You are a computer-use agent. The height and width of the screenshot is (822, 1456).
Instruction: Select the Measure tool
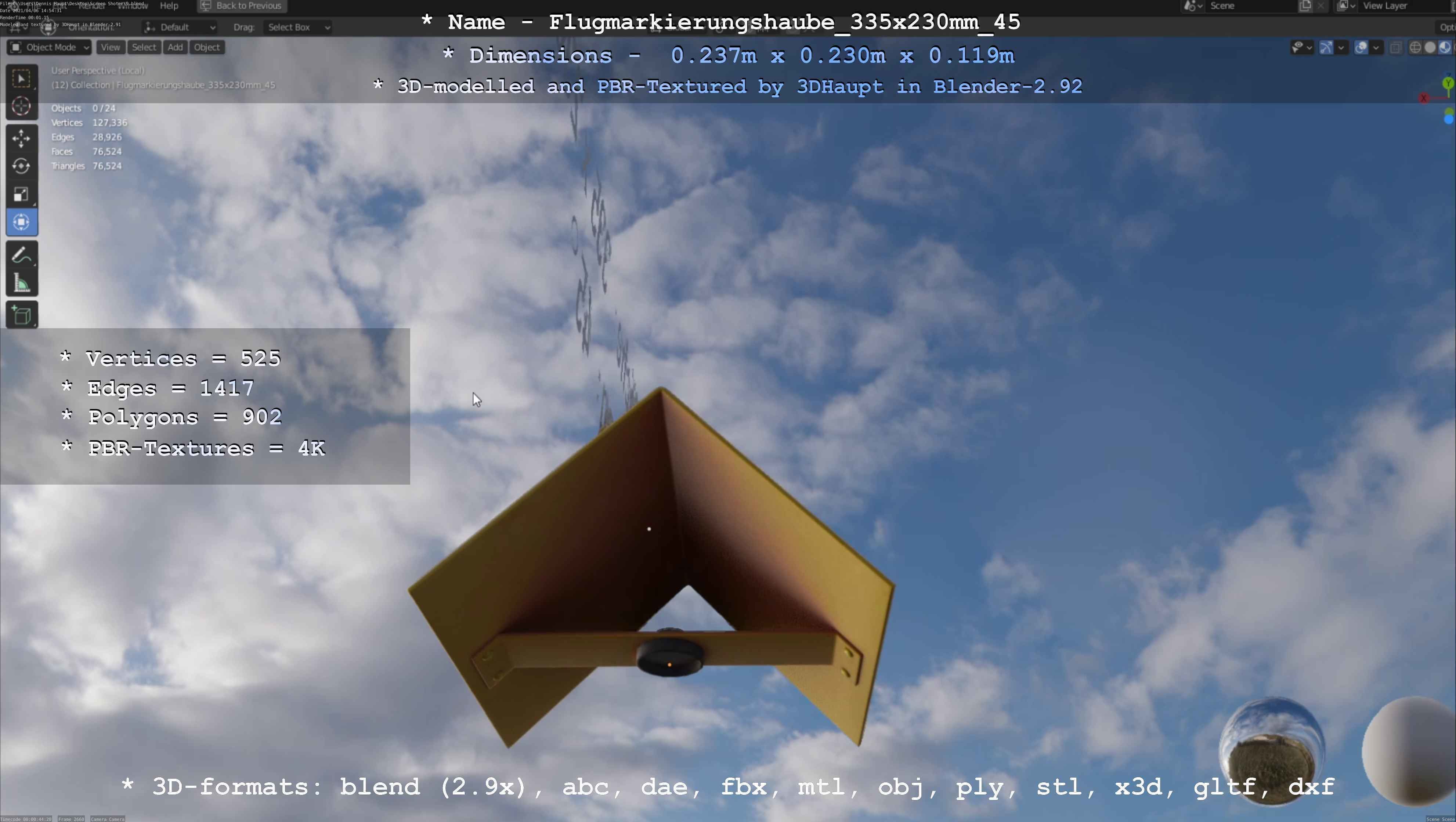[21, 283]
